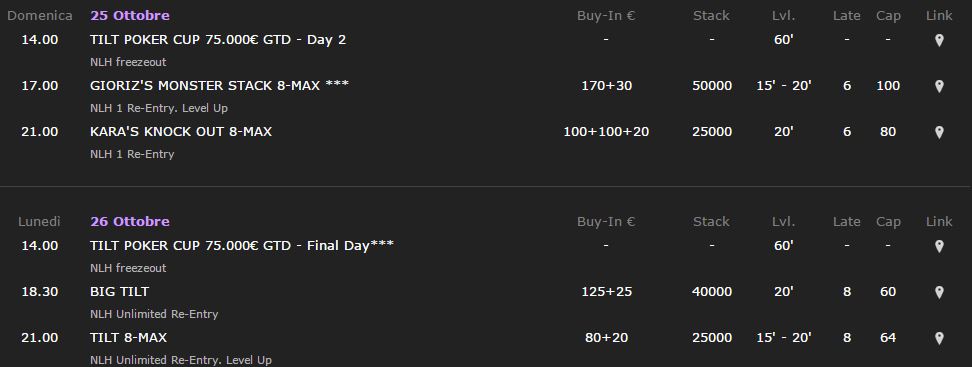The height and width of the screenshot is (367, 972).
Task: Click Stack column header in Lunedì table
Action: [711, 221]
